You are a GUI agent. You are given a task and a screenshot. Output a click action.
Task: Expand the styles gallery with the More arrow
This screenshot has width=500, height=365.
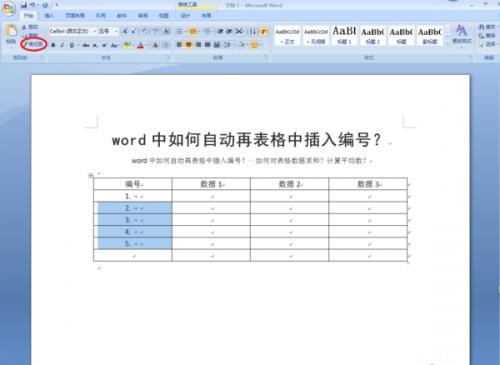(x=447, y=42)
